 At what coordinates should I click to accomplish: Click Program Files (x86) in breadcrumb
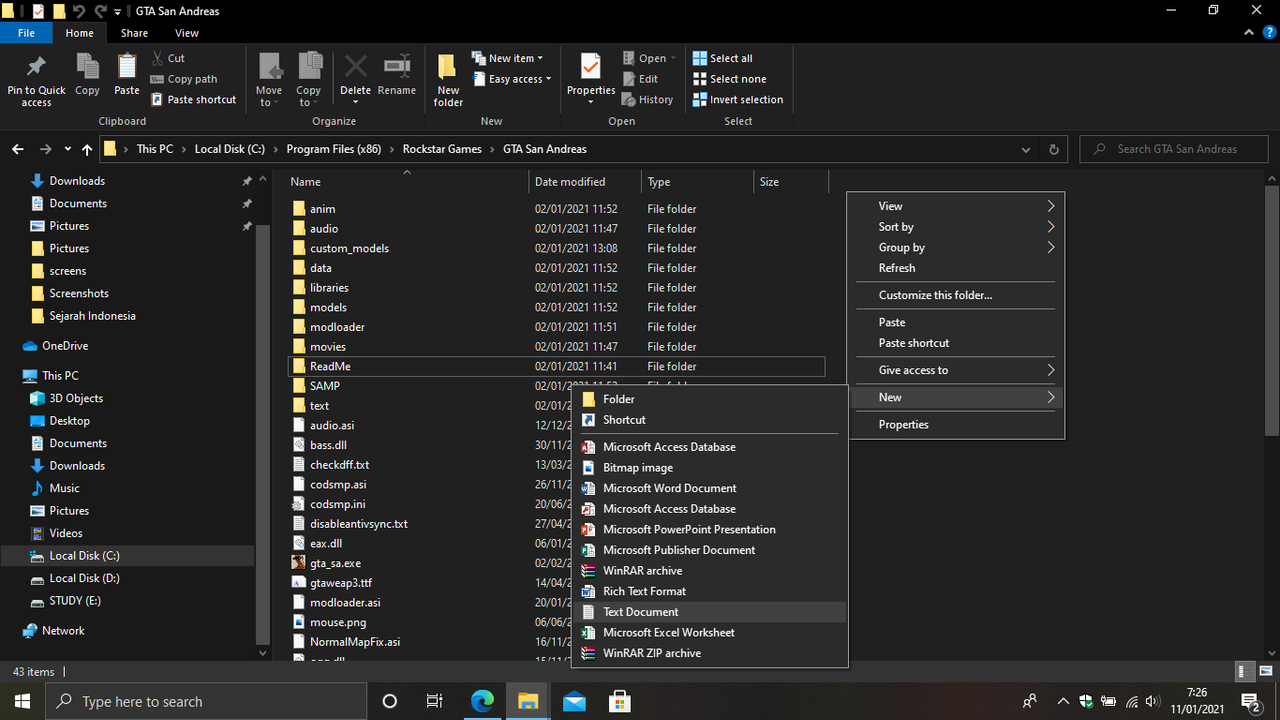pos(334,149)
